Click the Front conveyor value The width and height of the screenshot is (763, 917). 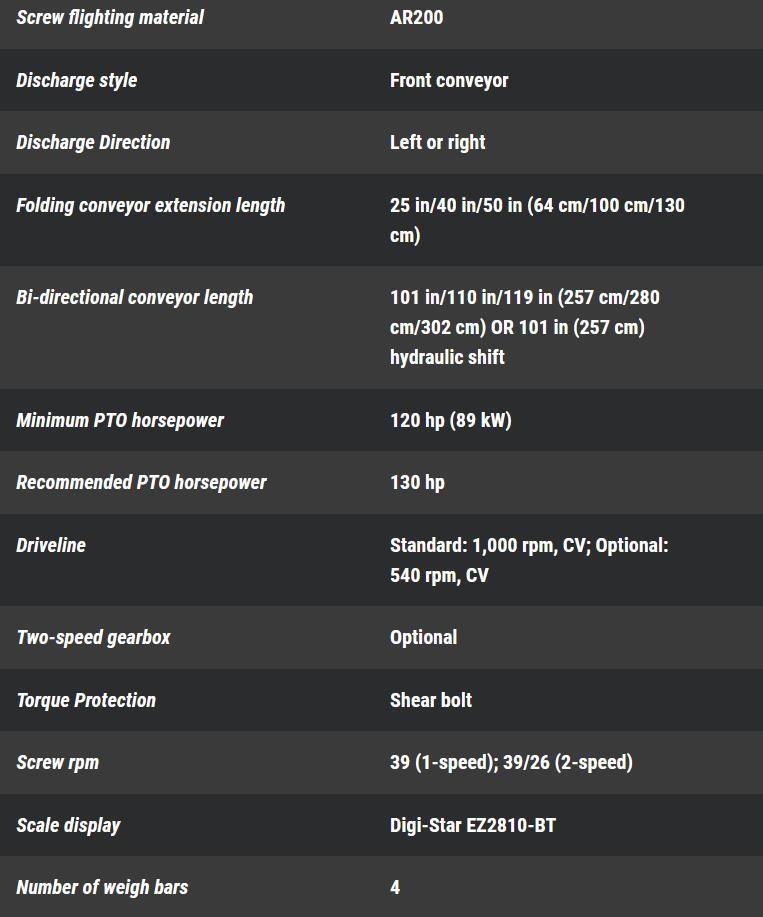(449, 80)
